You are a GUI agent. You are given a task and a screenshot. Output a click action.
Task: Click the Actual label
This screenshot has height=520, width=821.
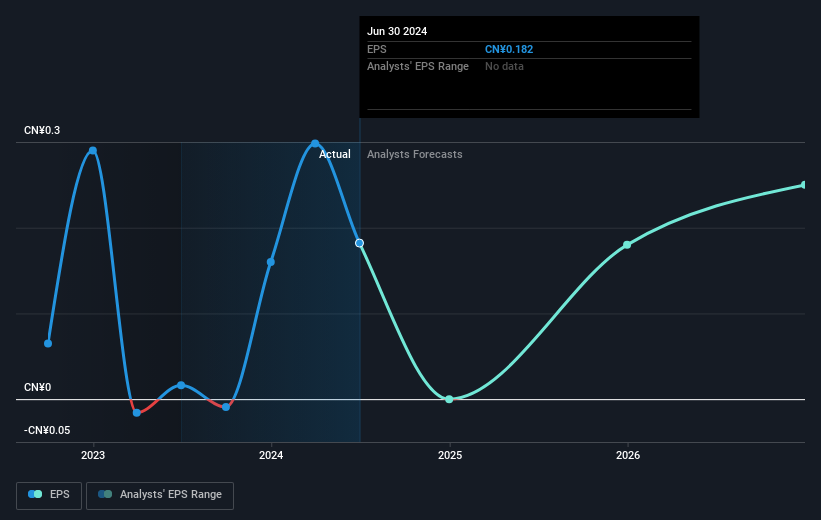335,154
